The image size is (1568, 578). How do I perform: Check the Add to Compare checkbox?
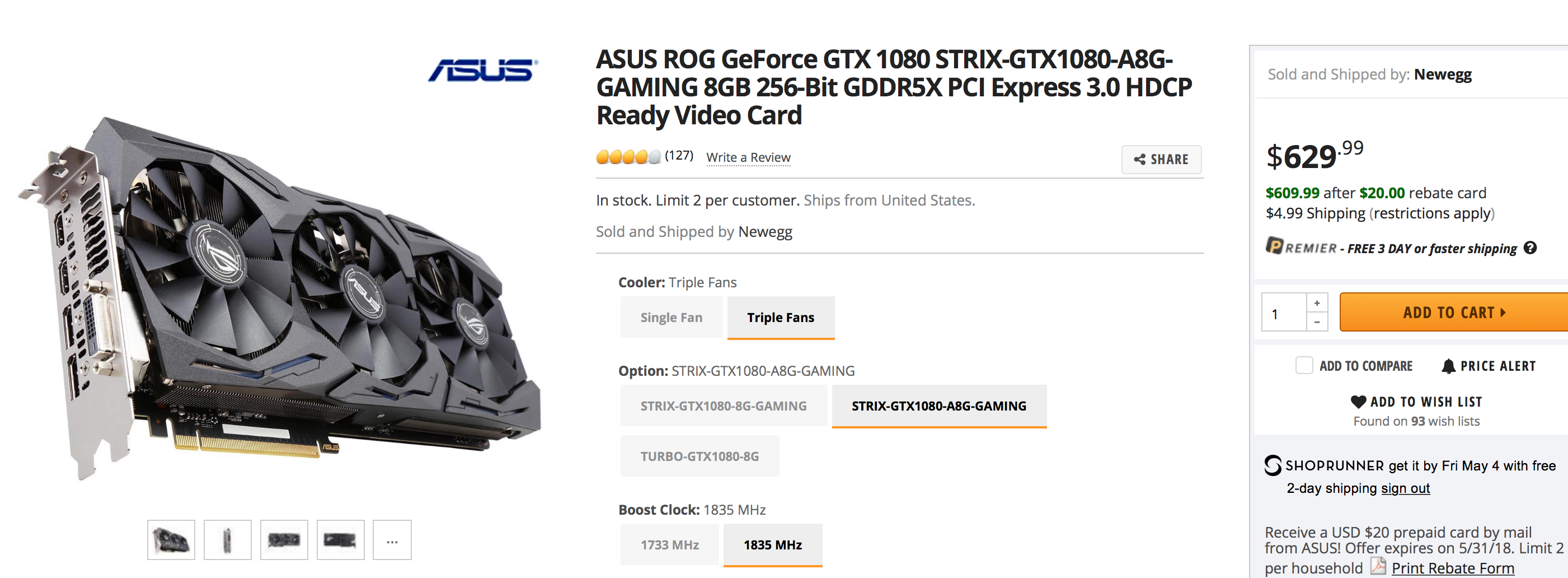click(x=1304, y=365)
